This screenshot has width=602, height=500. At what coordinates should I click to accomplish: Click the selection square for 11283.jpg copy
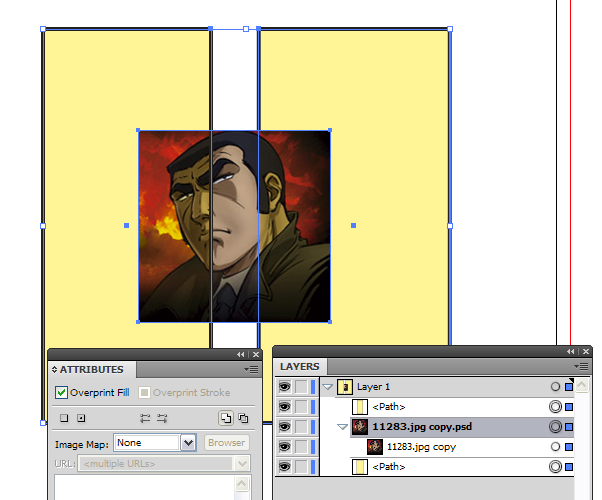(569, 447)
